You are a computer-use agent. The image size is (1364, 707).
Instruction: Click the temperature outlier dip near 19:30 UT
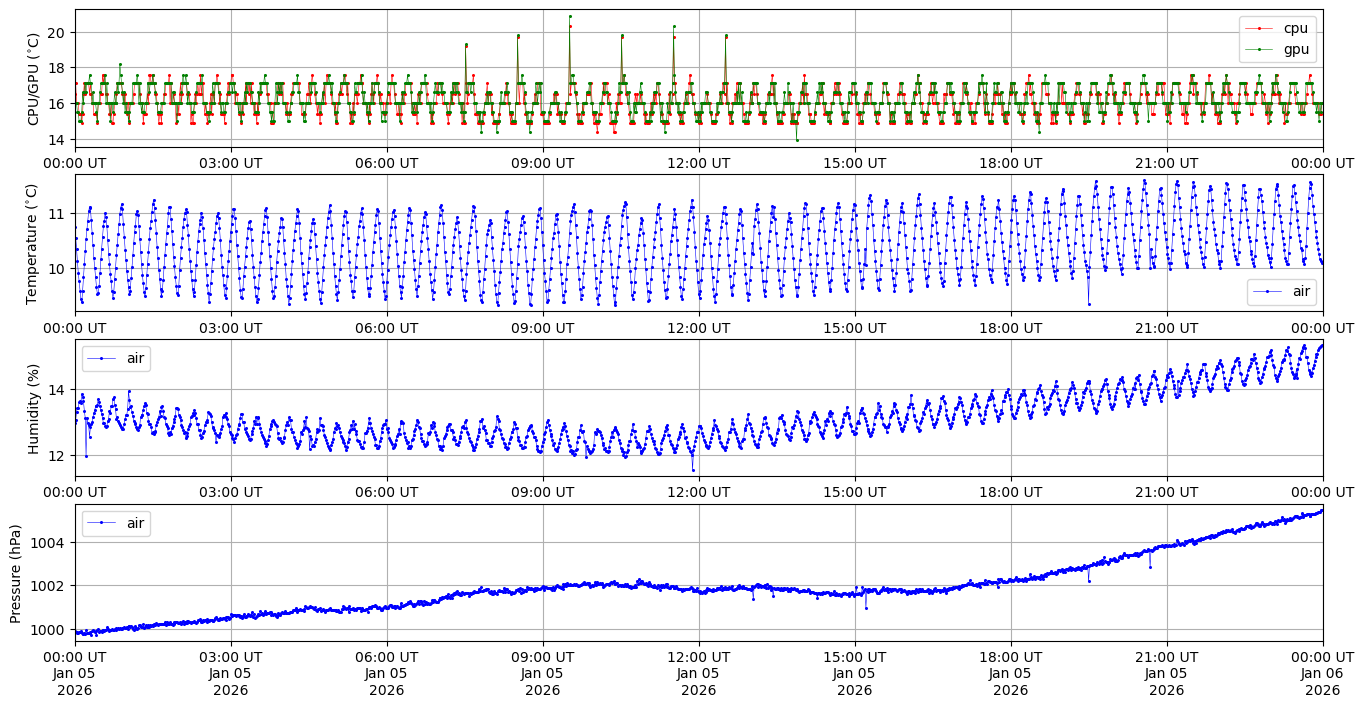1089,304
